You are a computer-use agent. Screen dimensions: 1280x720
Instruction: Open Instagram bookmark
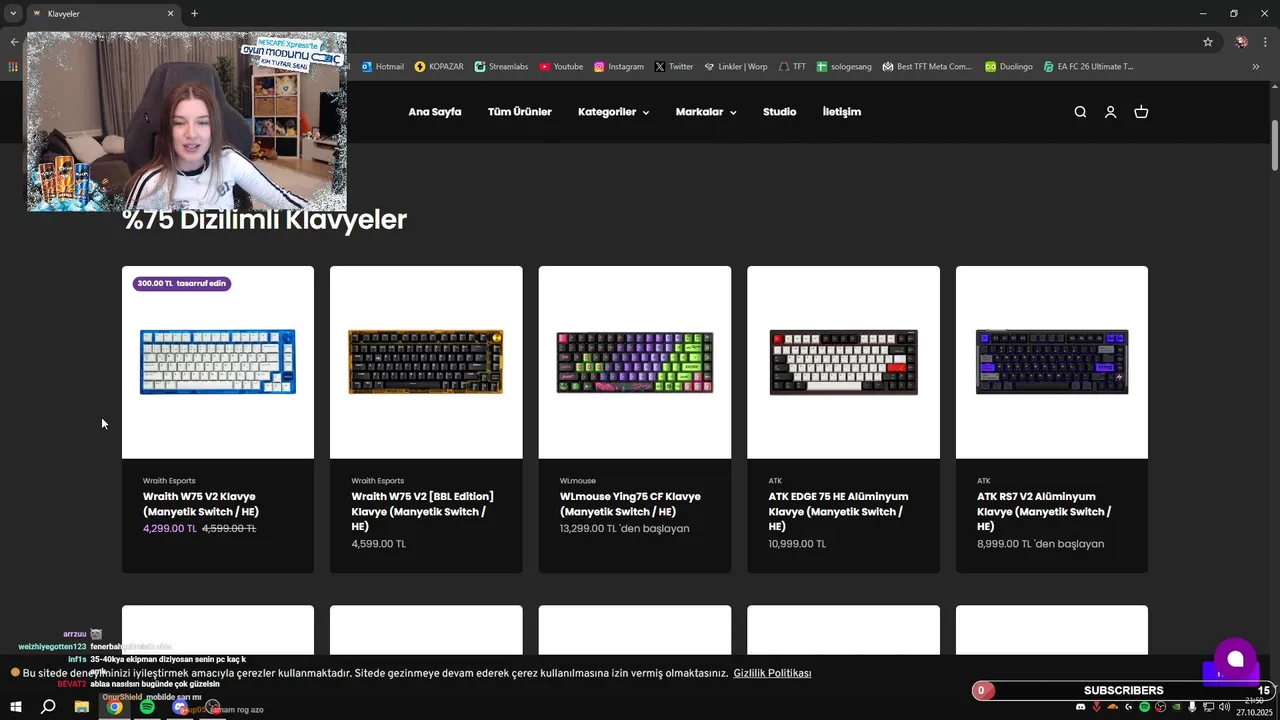(x=618, y=67)
